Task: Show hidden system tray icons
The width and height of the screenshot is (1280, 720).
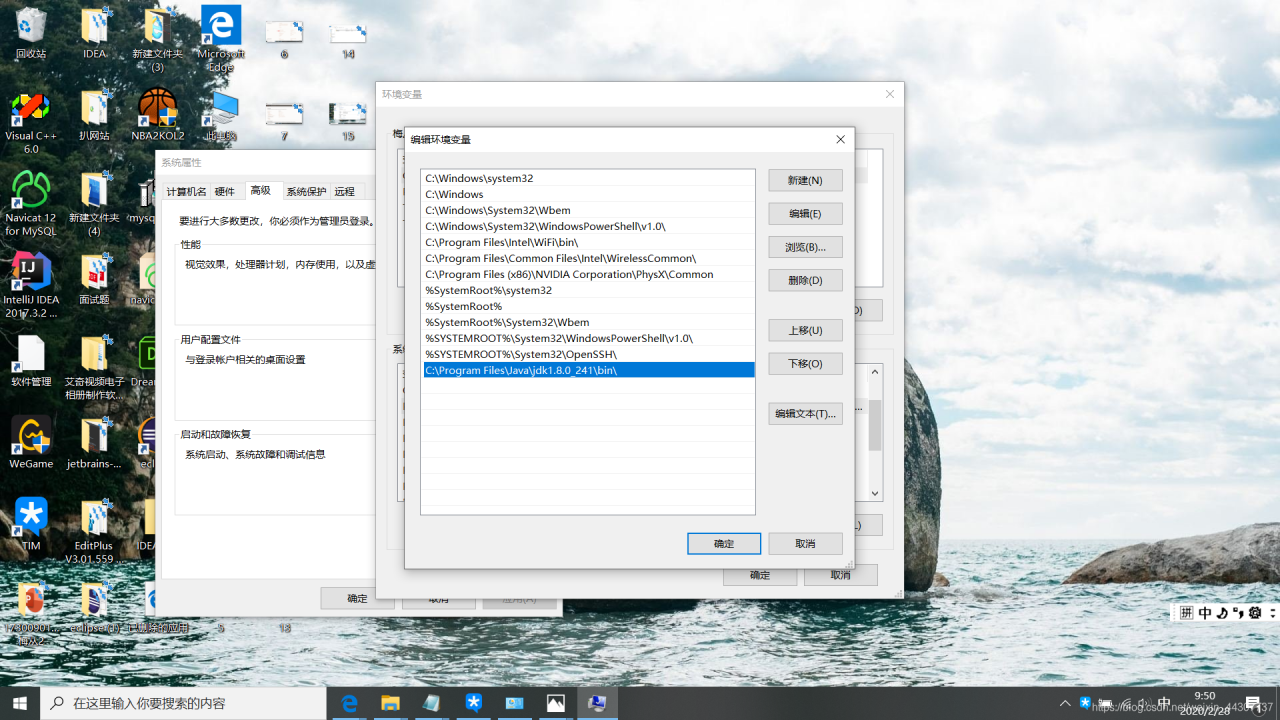Action: pyautogui.click(x=1065, y=703)
